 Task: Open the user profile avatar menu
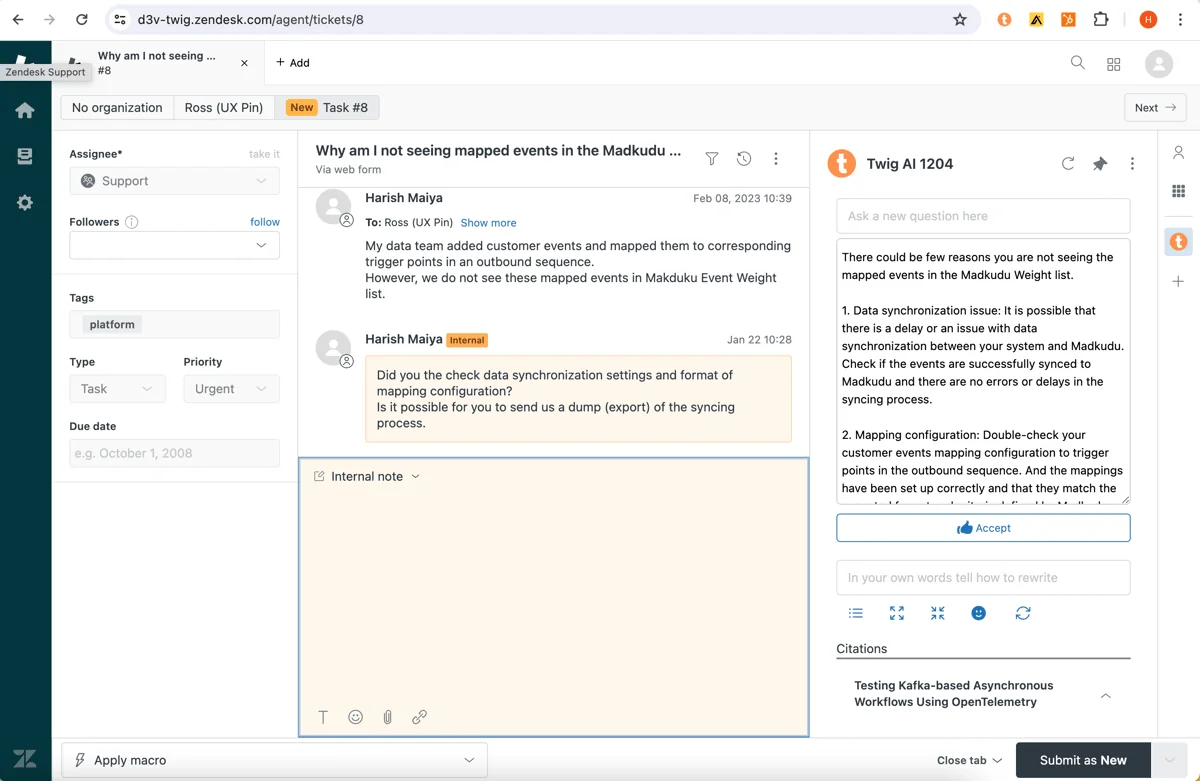pyautogui.click(x=1159, y=63)
